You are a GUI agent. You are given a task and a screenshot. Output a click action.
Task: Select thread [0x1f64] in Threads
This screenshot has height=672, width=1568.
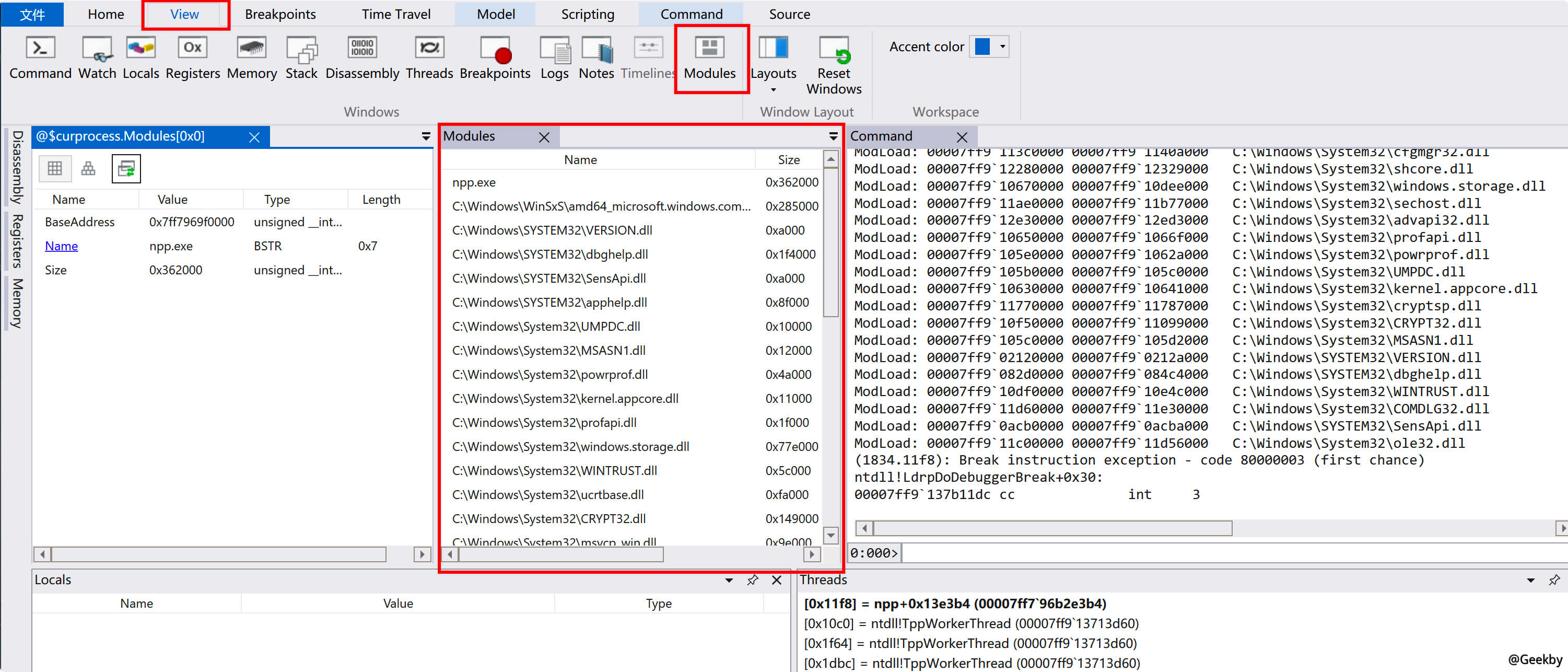[970, 643]
